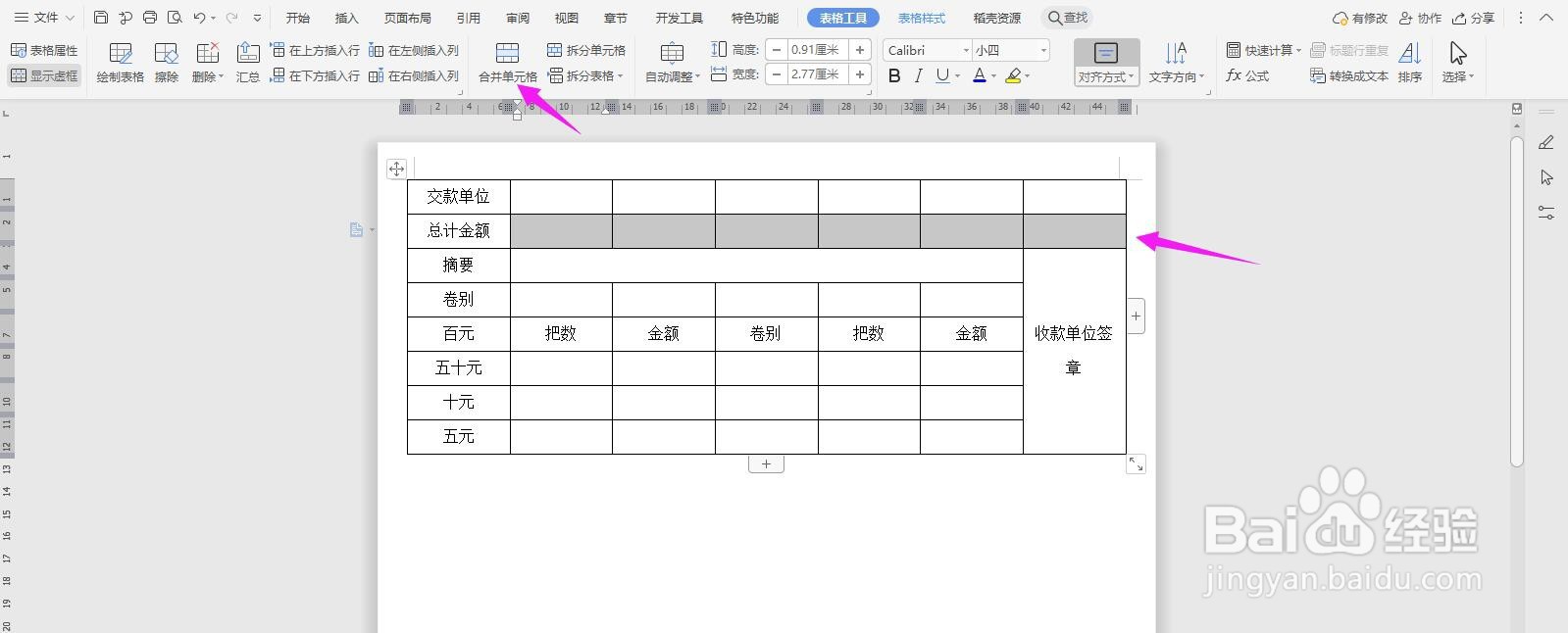The width and height of the screenshot is (1568, 633).
Task: Open the 拆分表格 dropdown
Action: coord(586,75)
